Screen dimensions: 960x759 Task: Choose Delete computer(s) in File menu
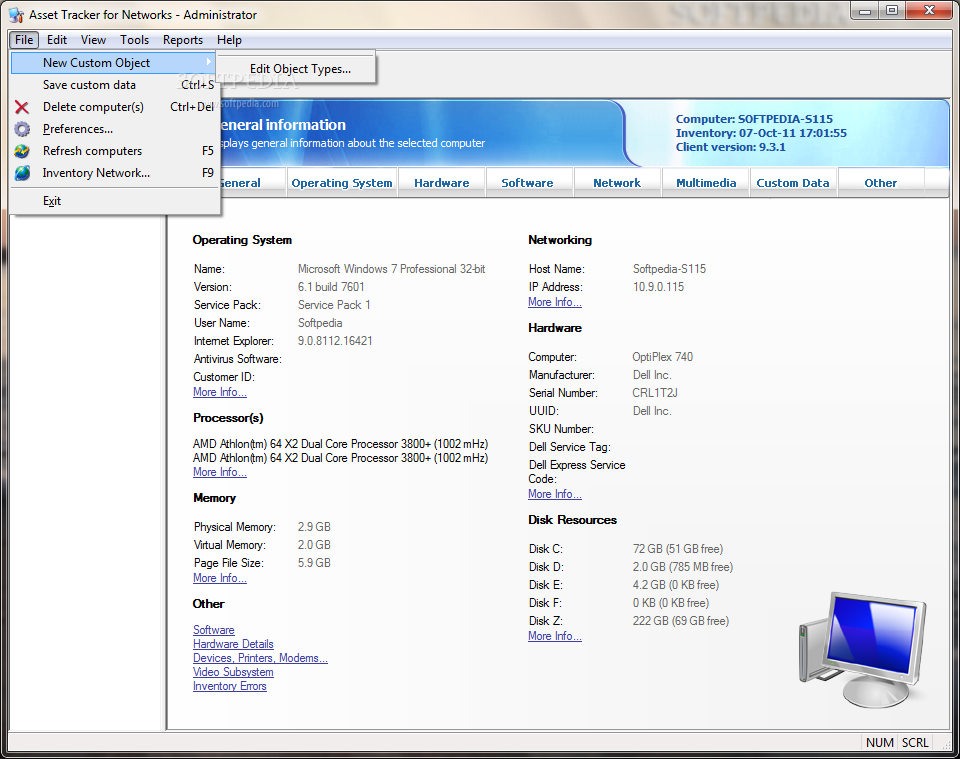coord(114,107)
